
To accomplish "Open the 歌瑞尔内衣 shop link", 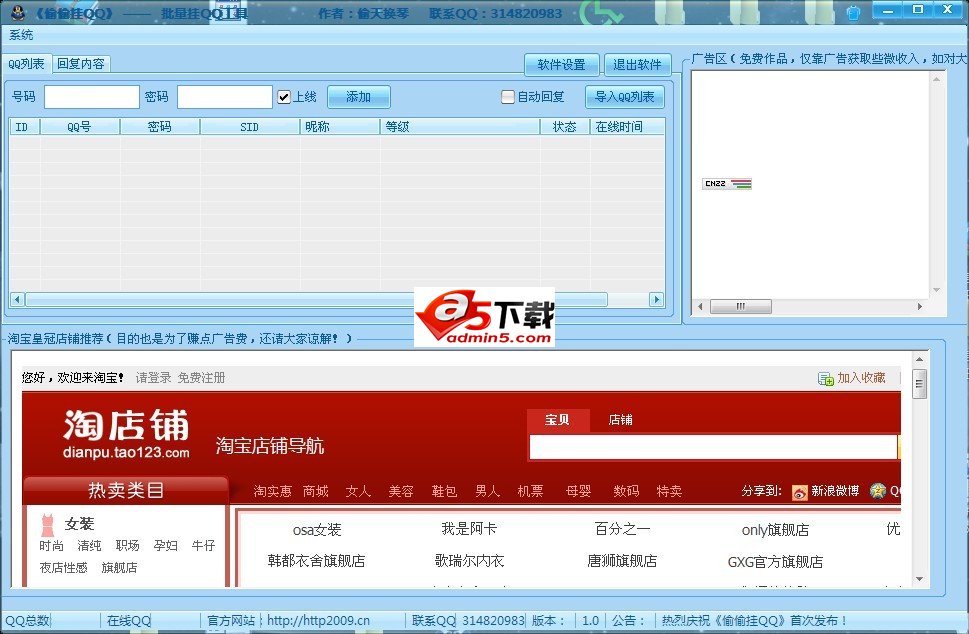I will pos(470,561).
